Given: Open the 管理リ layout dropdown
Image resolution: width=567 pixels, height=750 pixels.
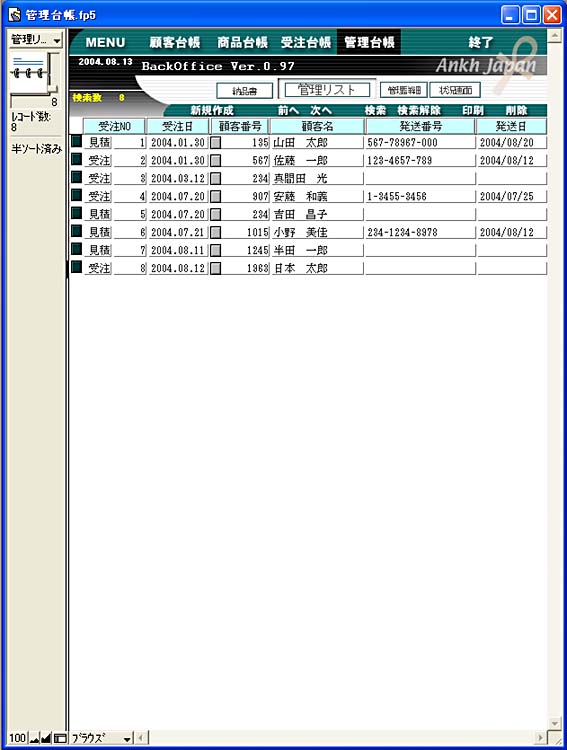Looking at the screenshot, I should click(x=36, y=40).
